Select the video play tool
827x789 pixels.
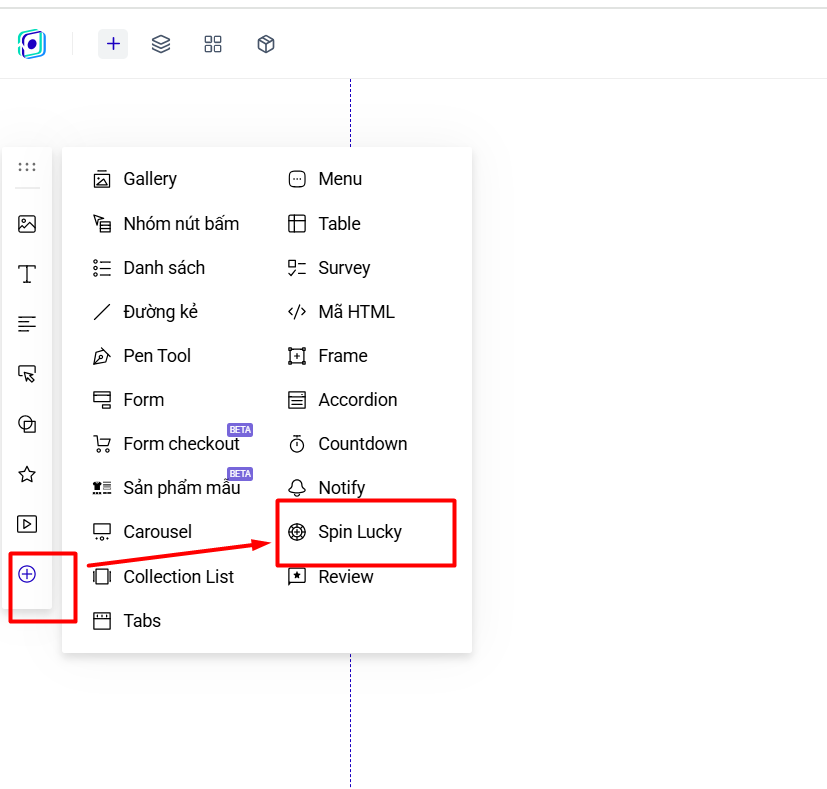tap(27, 524)
